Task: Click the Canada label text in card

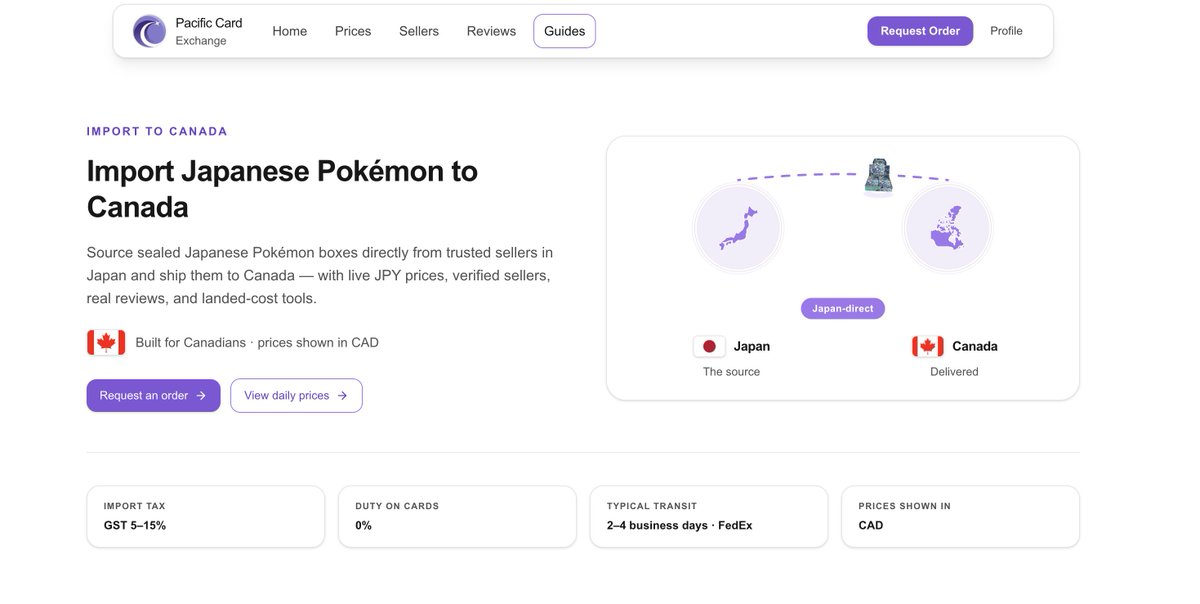Action: (975, 346)
